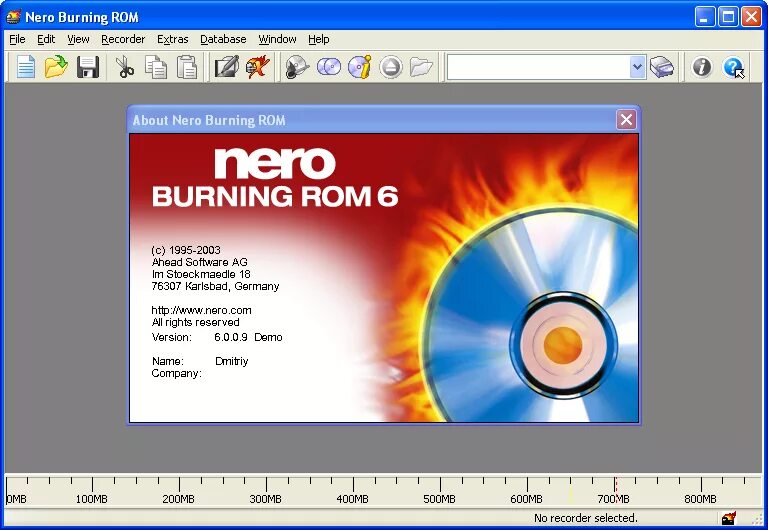Open About Nero info icon

[702, 67]
